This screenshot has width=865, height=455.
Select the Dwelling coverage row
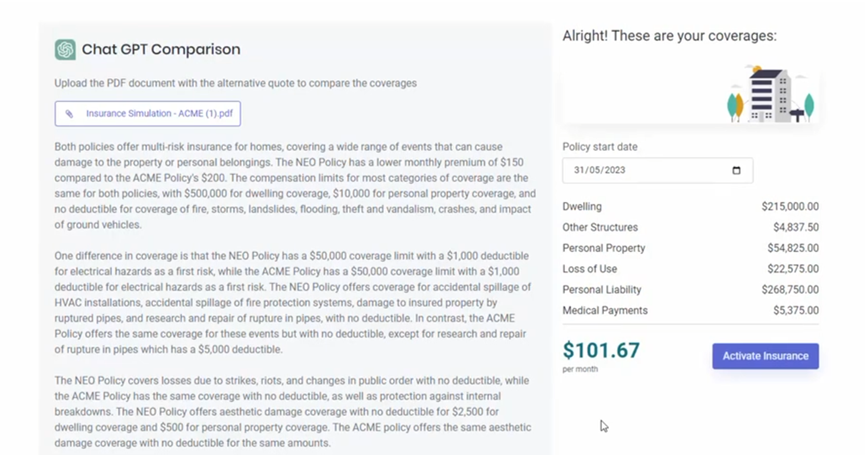[690, 207]
